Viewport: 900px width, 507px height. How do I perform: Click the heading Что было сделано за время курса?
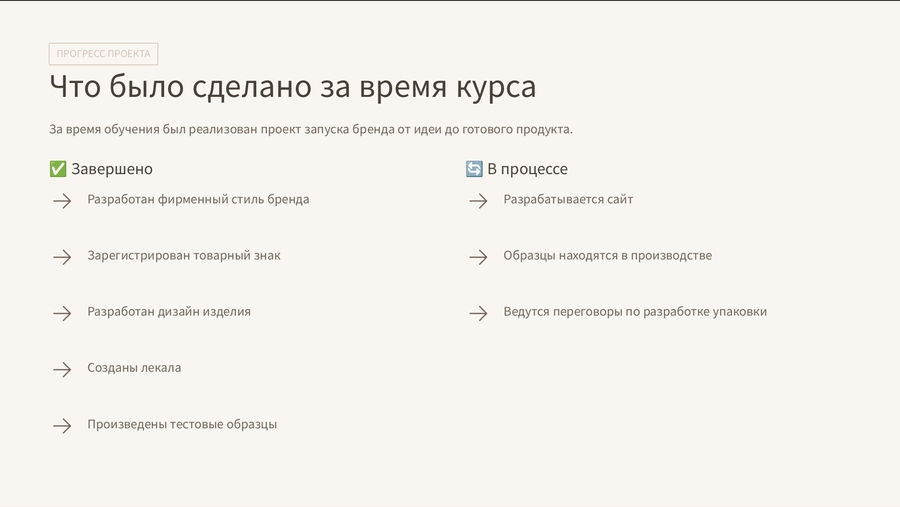pyautogui.click(x=293, y=87)
